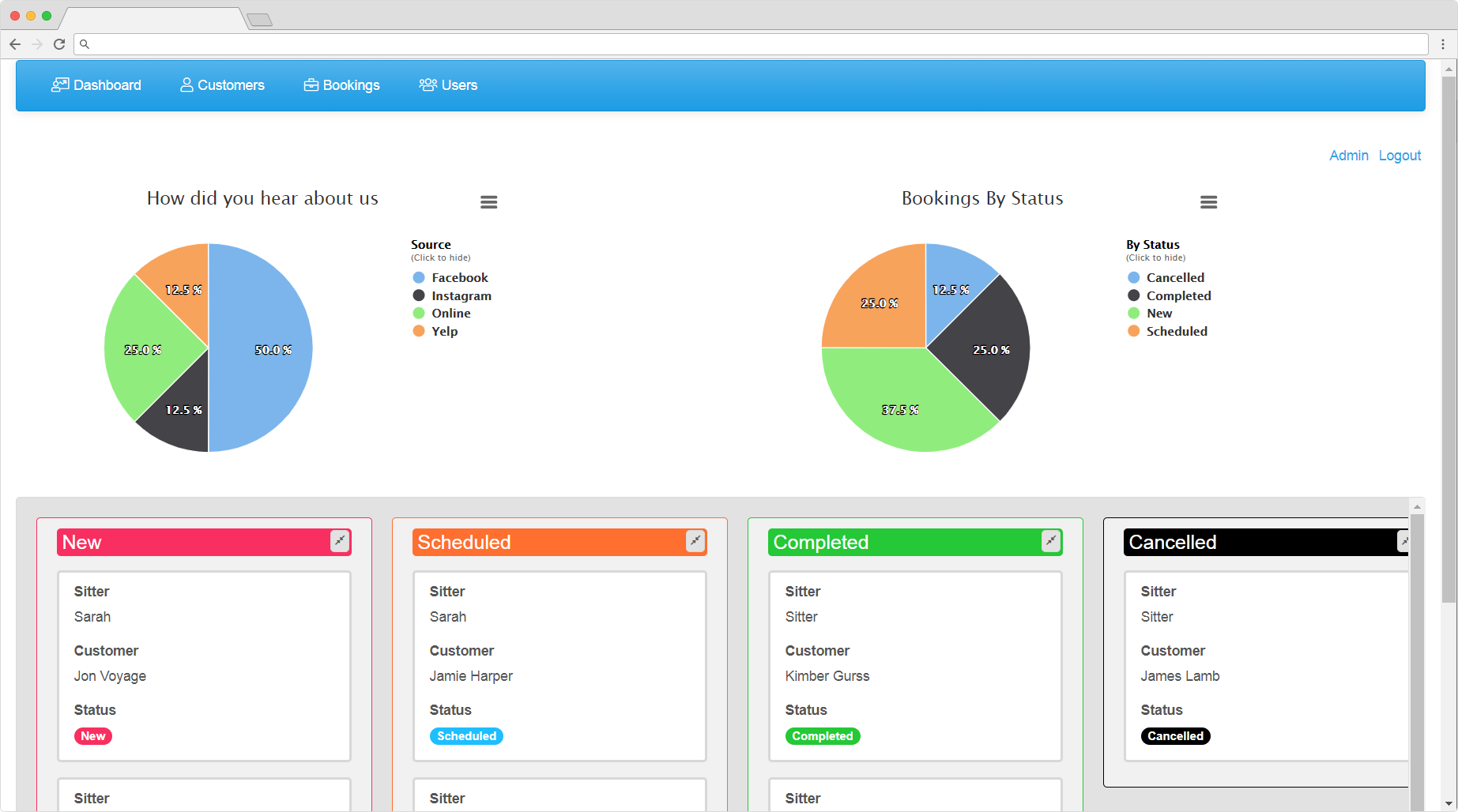Hide Completed in the By Status legend
The height and width of the screenshot is (812, 1458).
coord(1170,295)
